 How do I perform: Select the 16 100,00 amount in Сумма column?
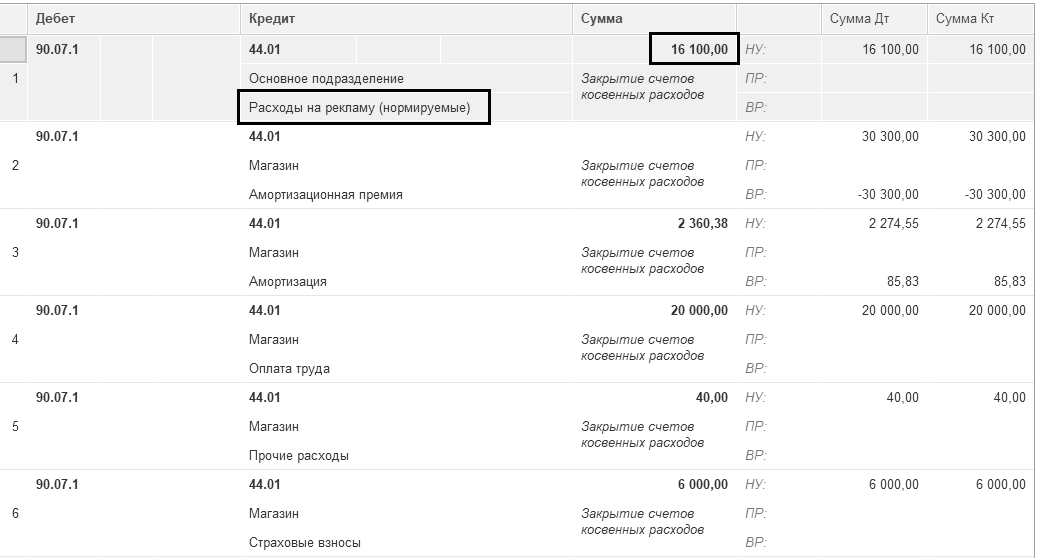(694, 49)
